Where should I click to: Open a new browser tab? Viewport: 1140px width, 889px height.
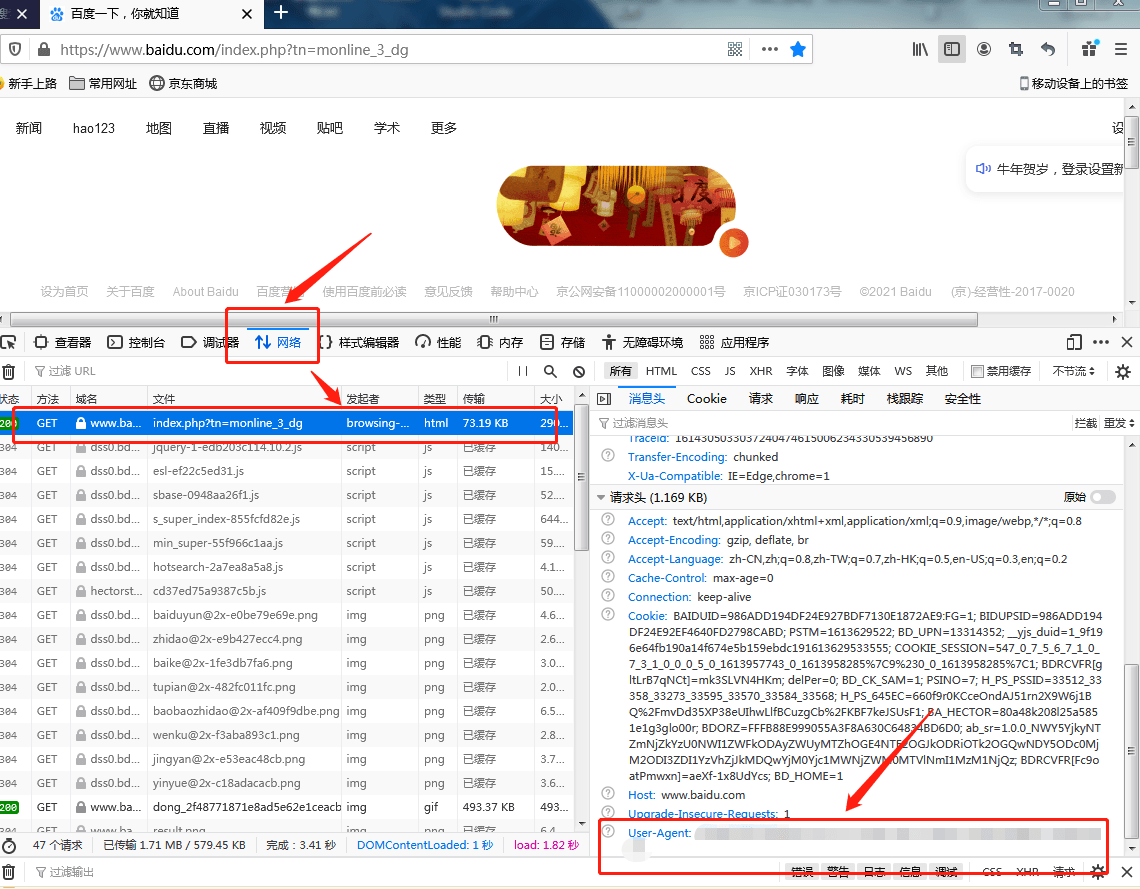pyautogui.click(x=281, y=12)
